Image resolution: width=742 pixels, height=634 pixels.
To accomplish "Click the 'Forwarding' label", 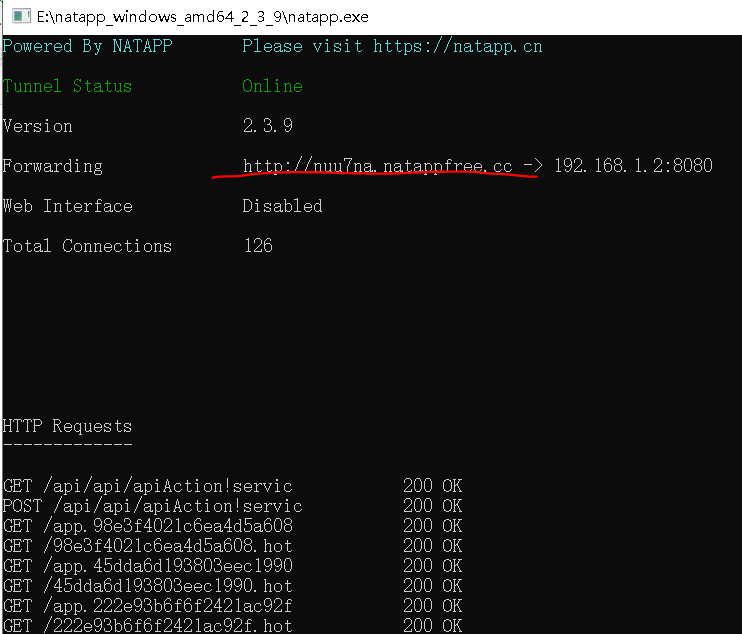I will pyautogui.click(x=53, y=166).
